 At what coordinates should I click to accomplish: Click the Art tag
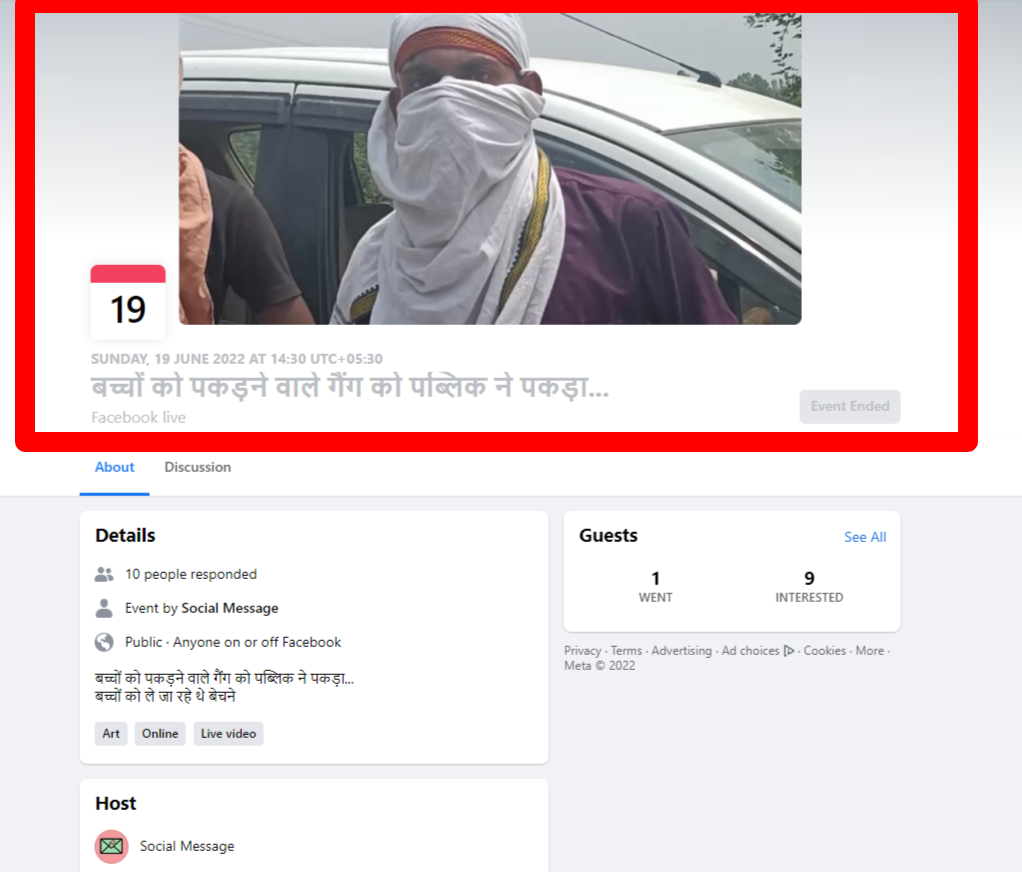coord(111,734)
